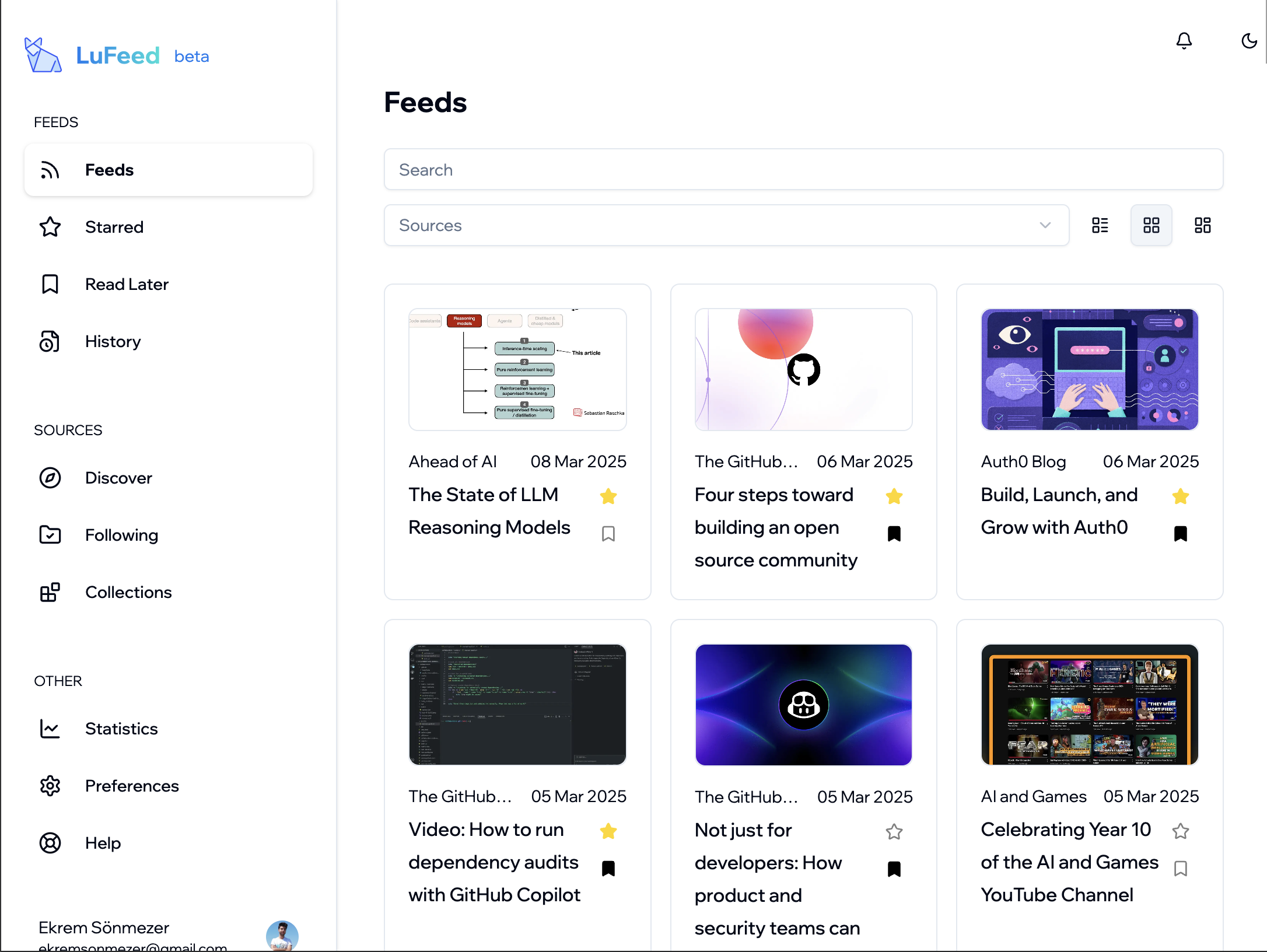The height and width of the screenshot is (952, 1267).
Task: Remove bookmark on Build, Launch Auth0 article
Action: (x=1181, y=533)
